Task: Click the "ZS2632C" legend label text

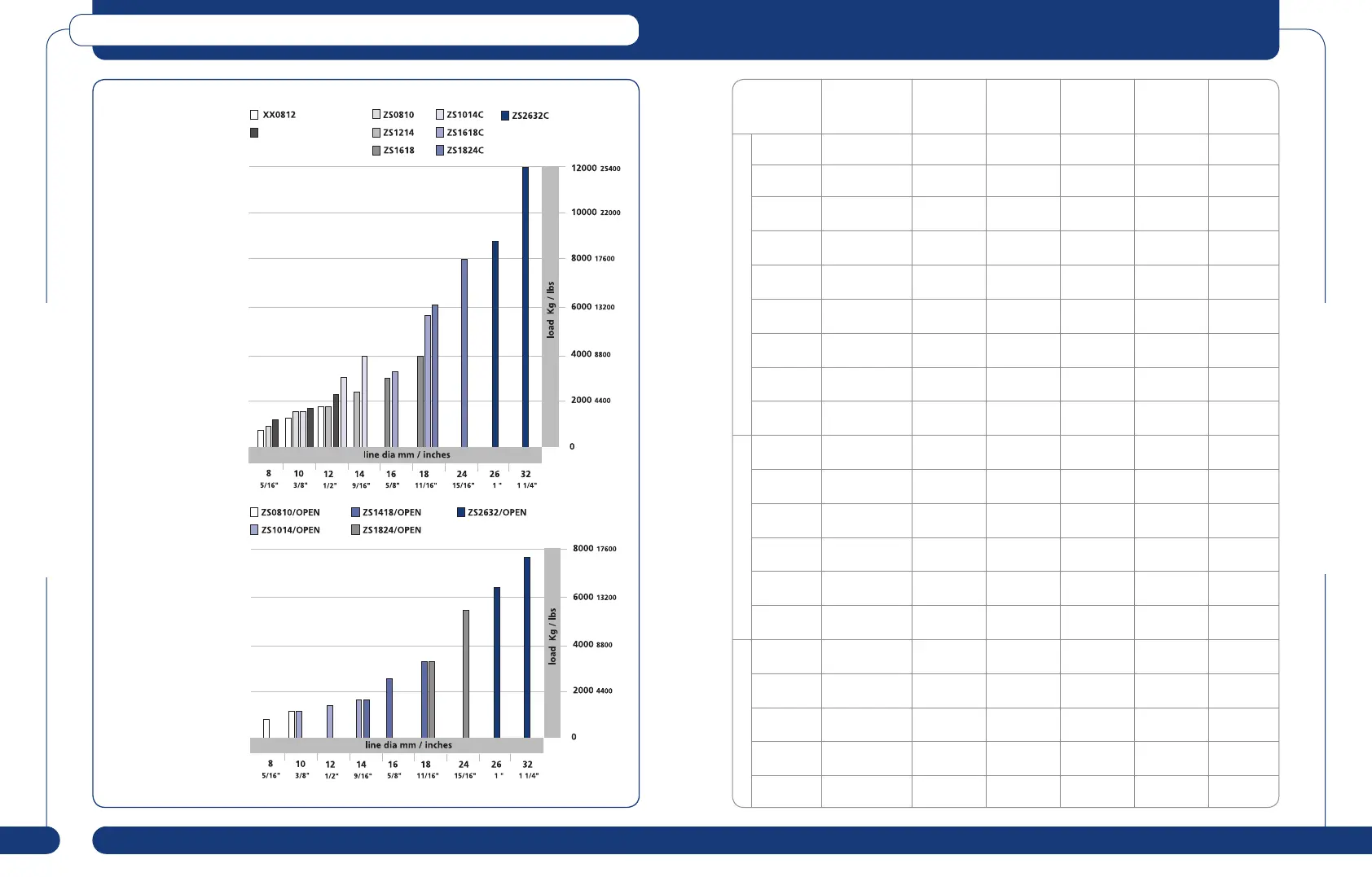Action: (x=530, y=116)
